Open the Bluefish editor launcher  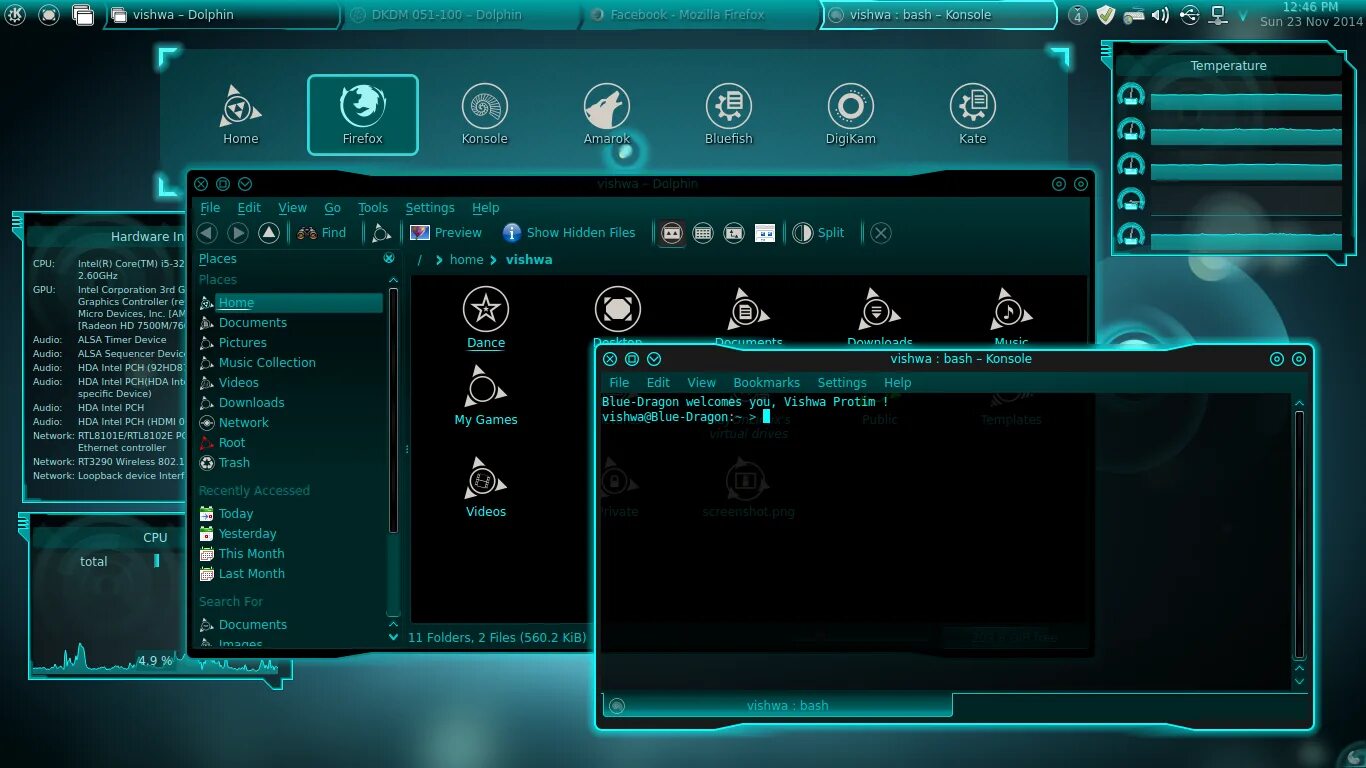(x=729, y=115)
